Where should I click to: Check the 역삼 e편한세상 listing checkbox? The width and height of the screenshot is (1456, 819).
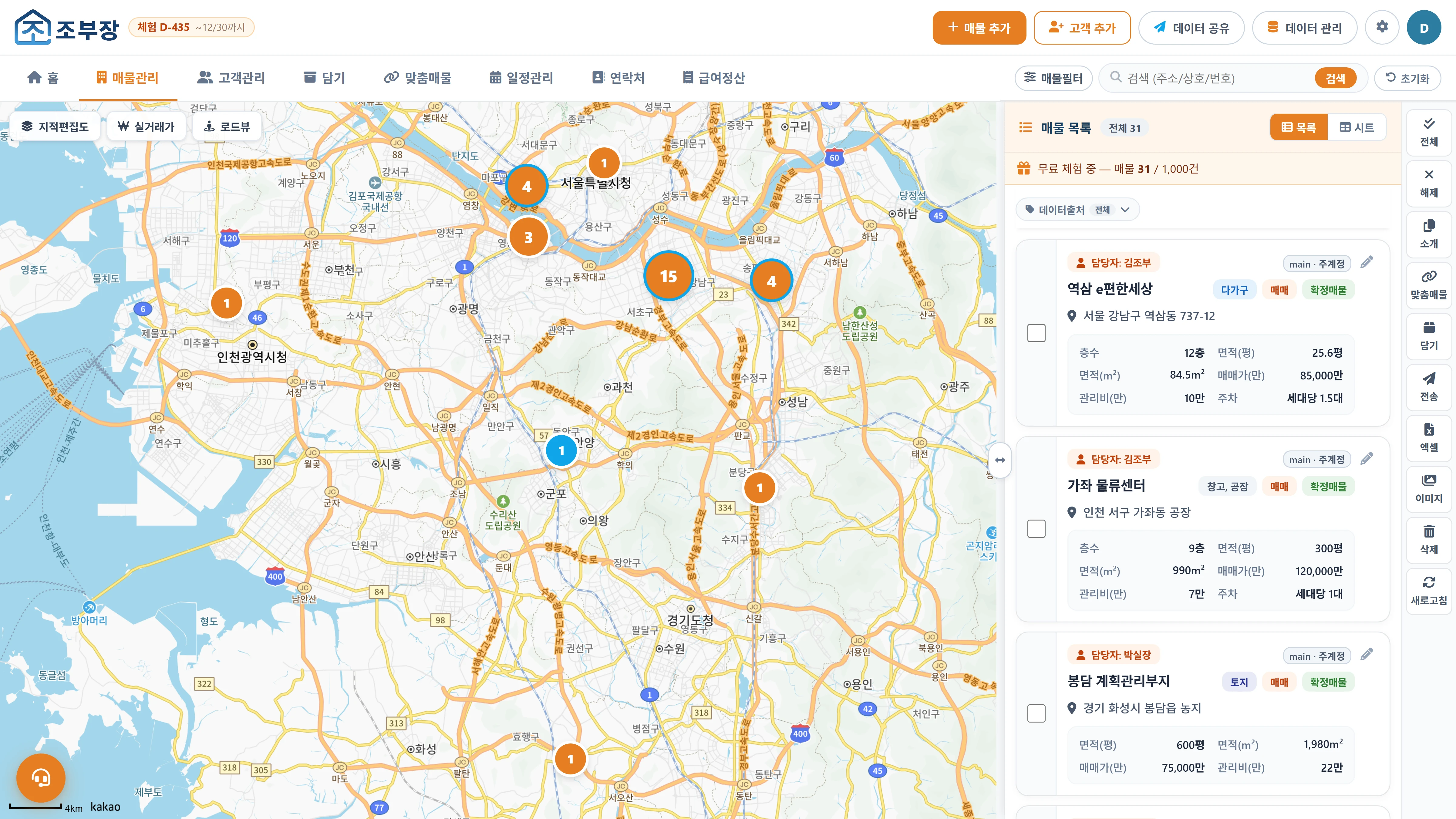1036,333
